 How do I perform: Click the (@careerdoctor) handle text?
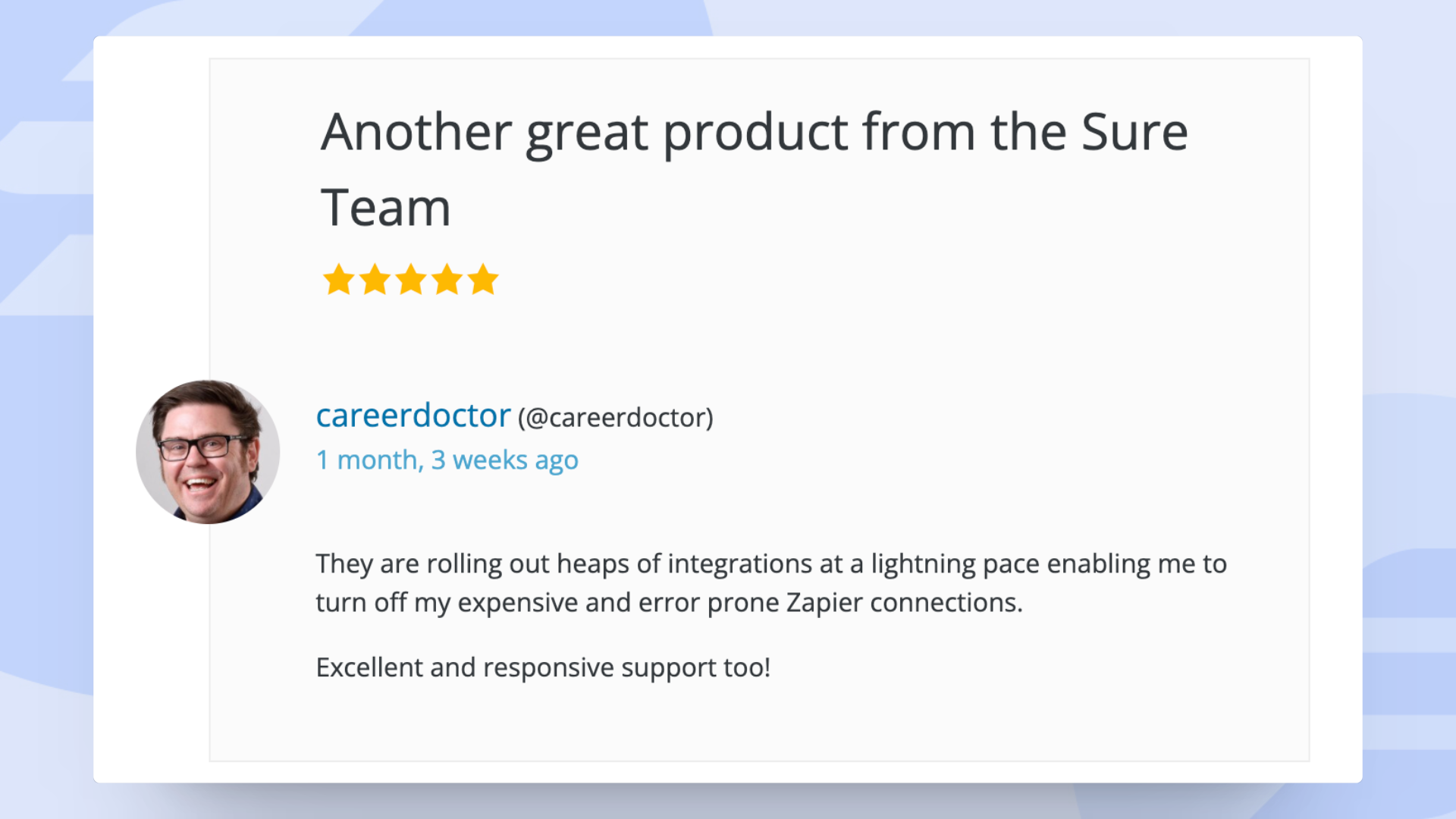pos(615,418)
